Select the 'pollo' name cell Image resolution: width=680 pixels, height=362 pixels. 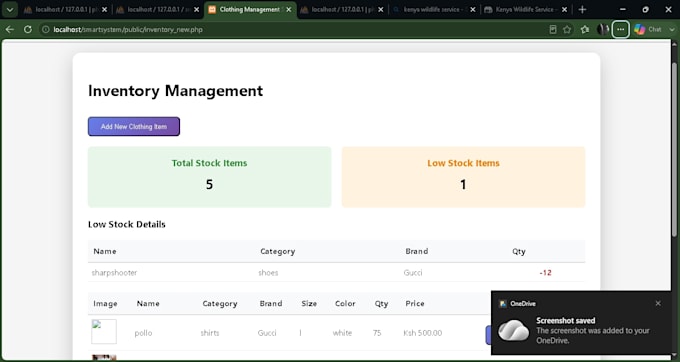pyautogui.click(x=144, y=333)
